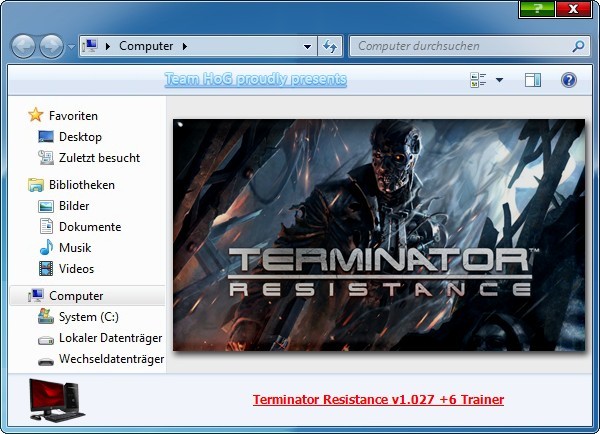Click the Computer breadcrumb in the address bar
Screen dimensions: 600x434
tap(146, 46)
